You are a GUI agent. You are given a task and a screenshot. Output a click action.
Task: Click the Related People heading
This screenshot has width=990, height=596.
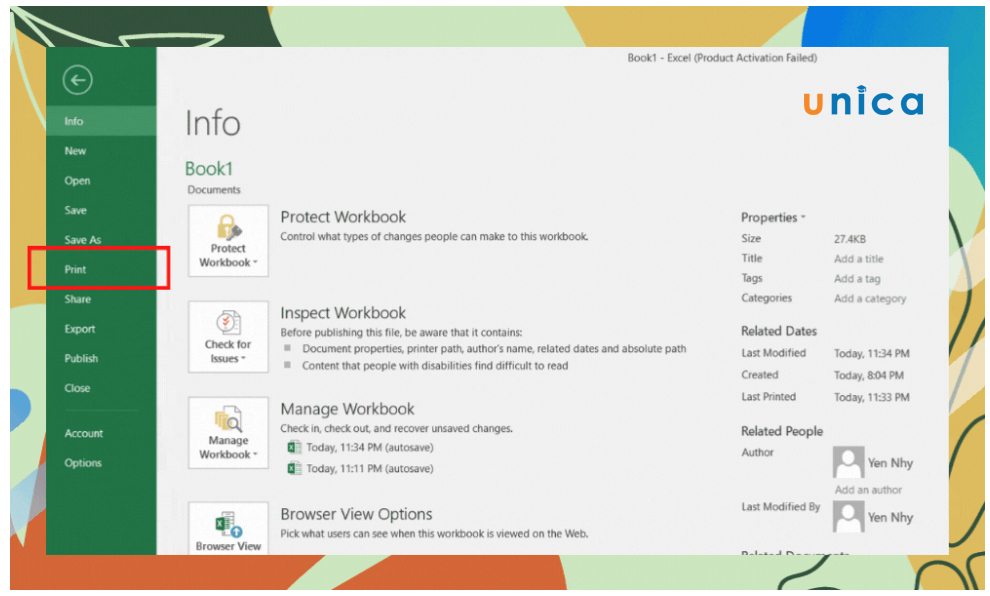pyautogui.click(x=782, y=431)
